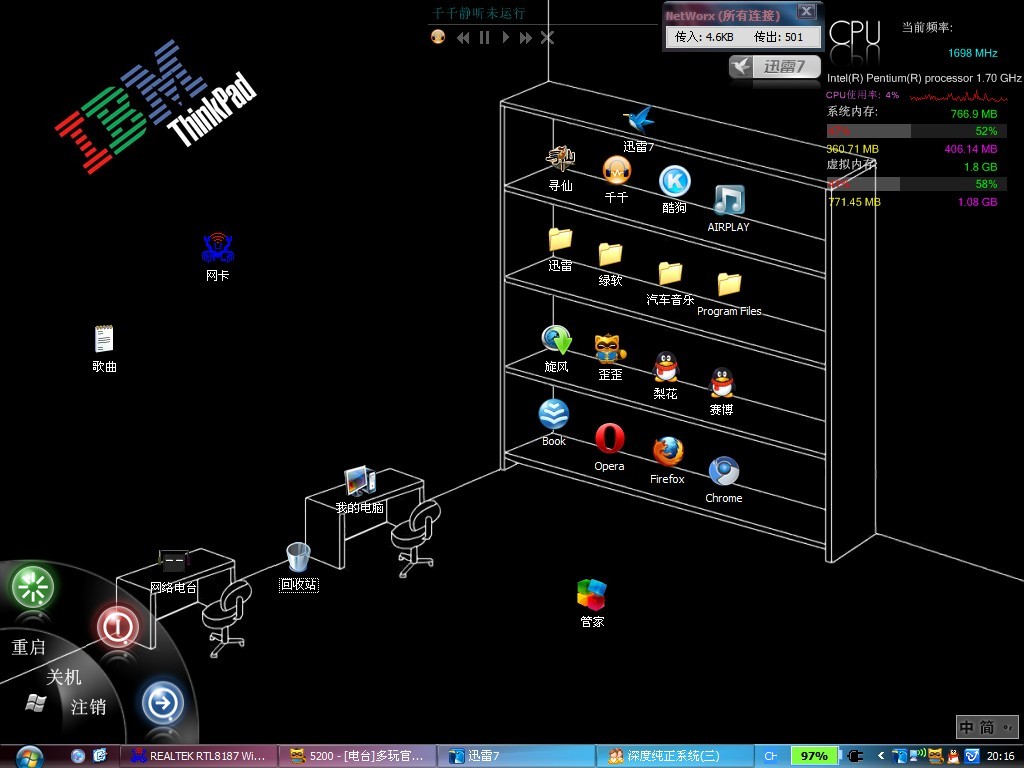Click the NetWorx 传入: 4.6KB reading

(704, 37)
